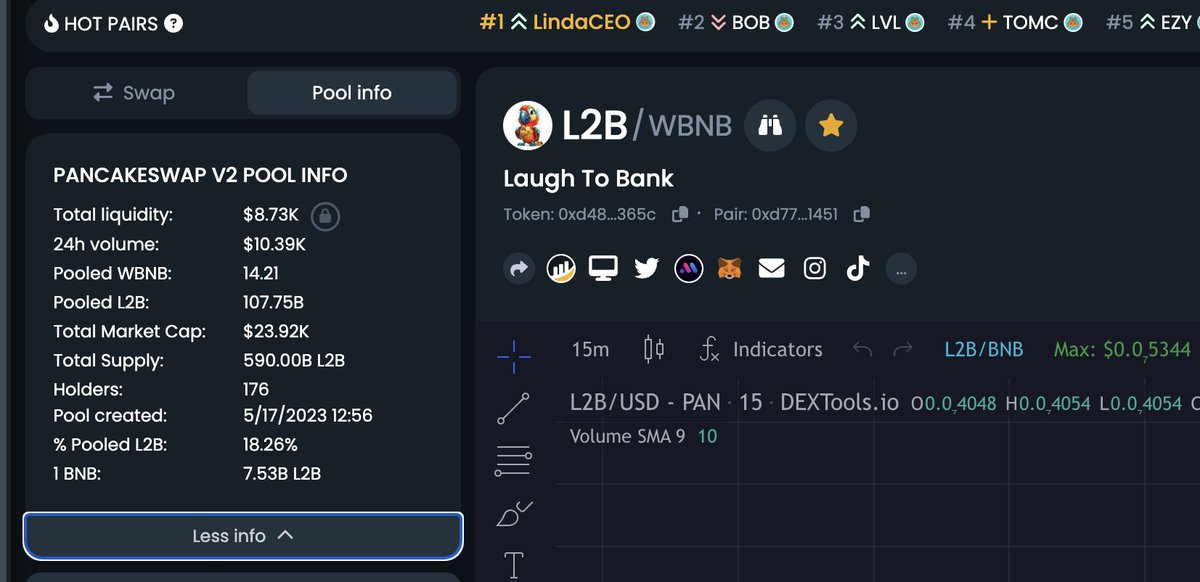Click the Pool created date 5/17/2023 12:56

[308, 415]
